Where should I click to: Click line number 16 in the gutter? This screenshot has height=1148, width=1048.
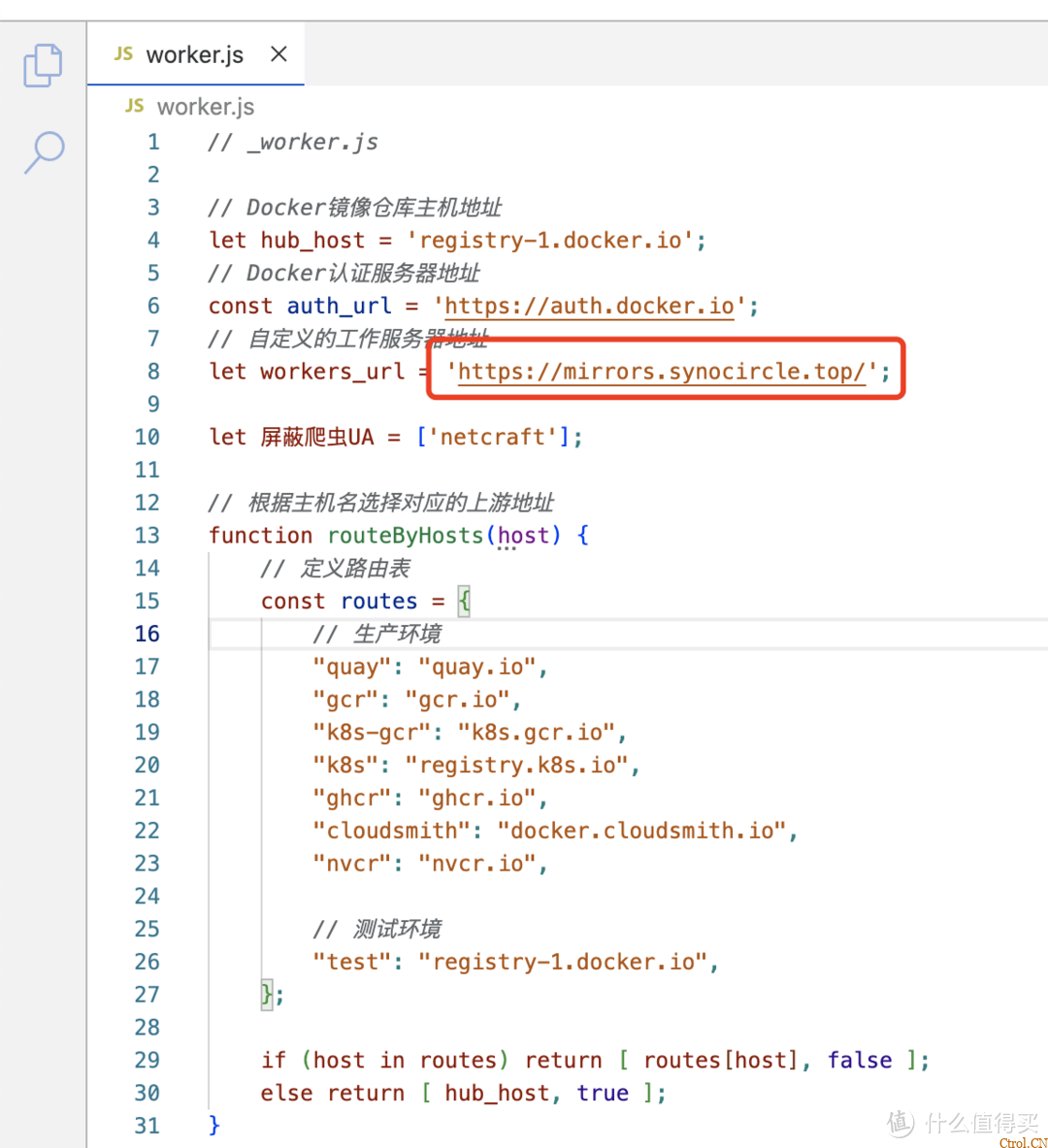tap(147, 634)
